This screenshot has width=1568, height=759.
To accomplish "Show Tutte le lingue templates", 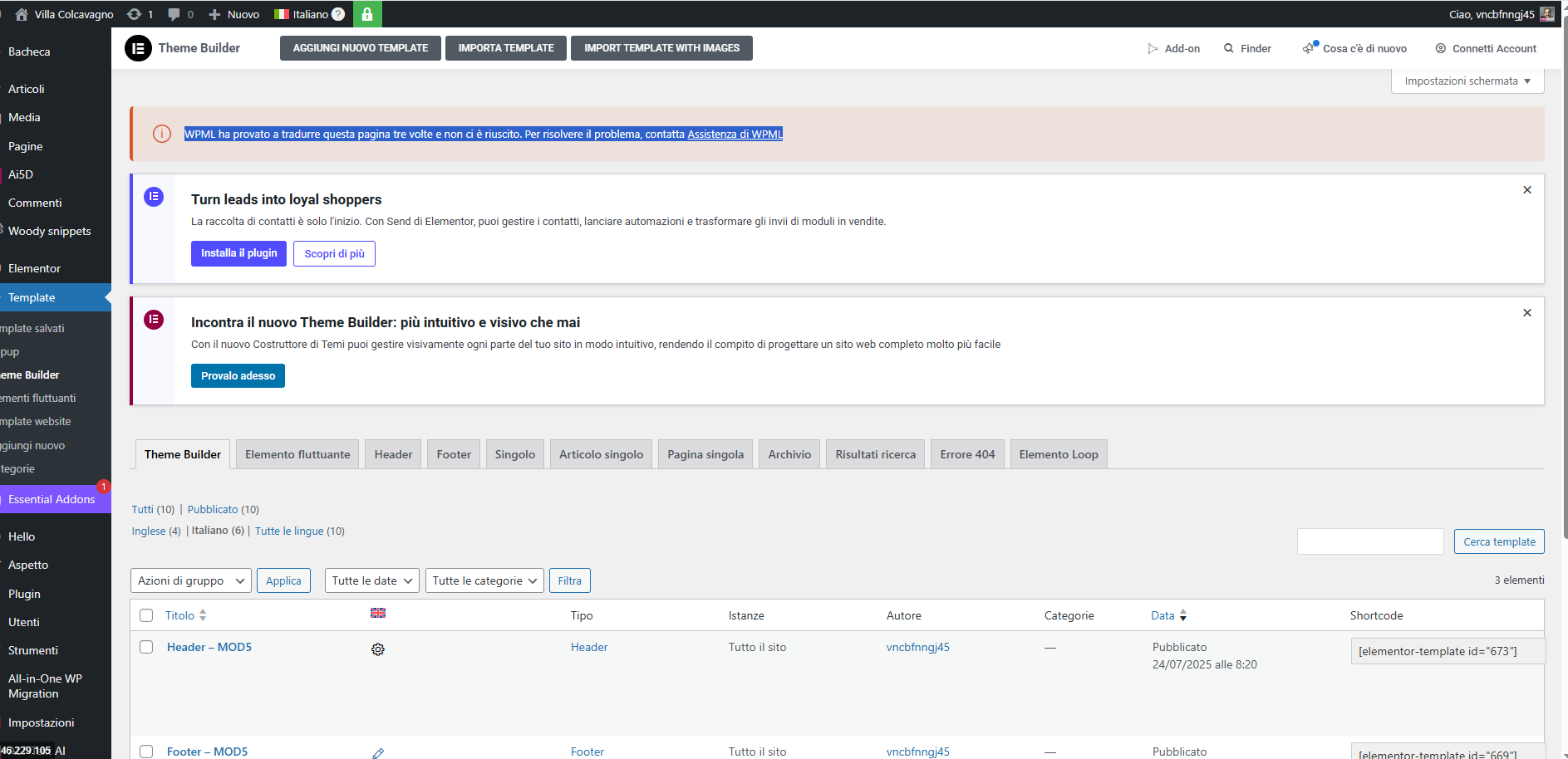I will click(x=299, y=531).
